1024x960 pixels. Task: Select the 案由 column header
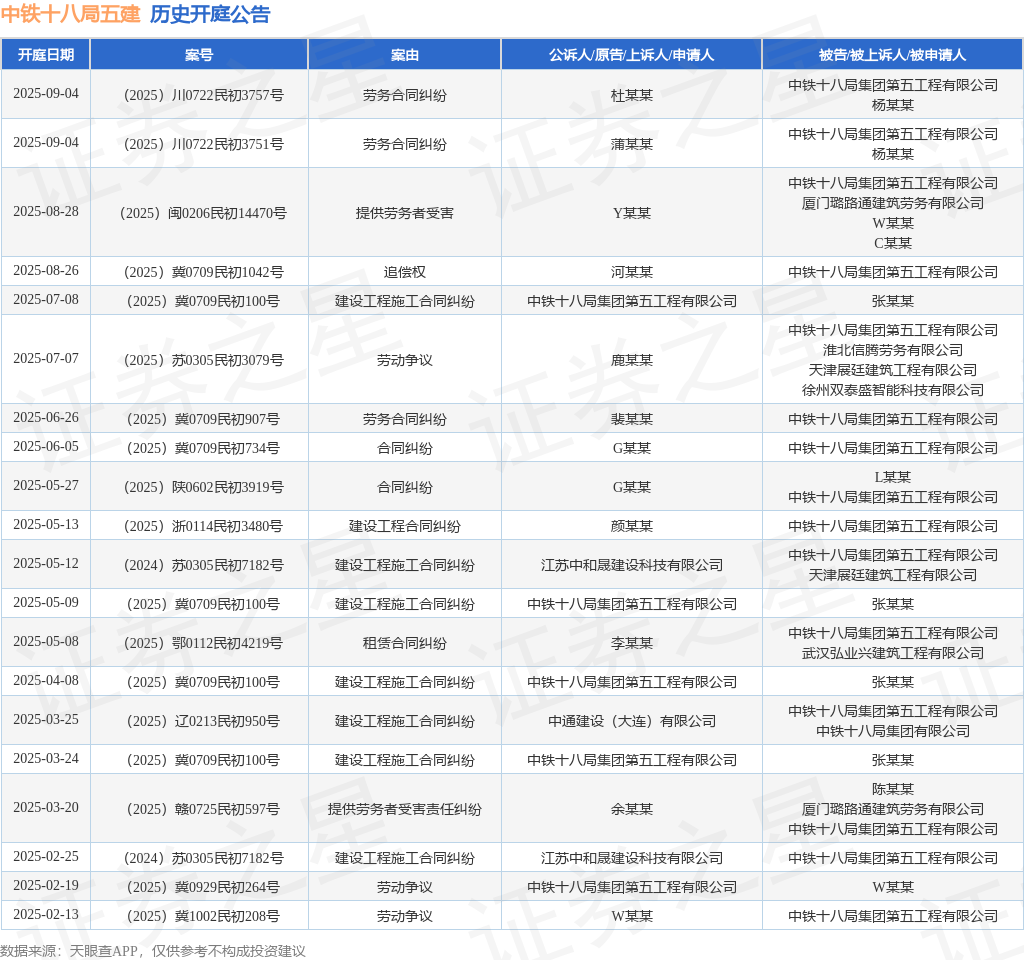tap(405, 55)
